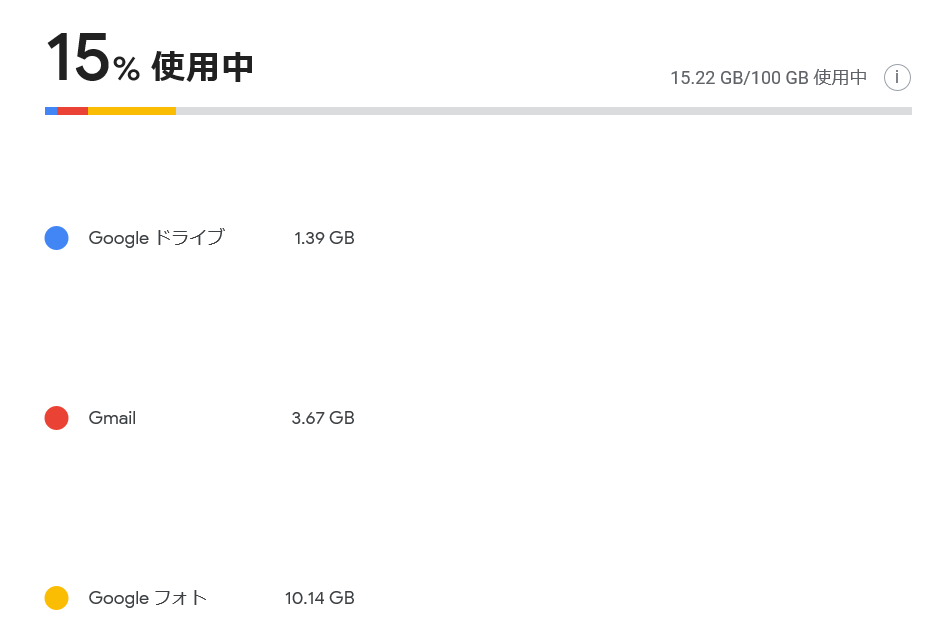
Task: Click the 15% 使用中 heading
Action: pyautogui.click(x=150, y=58)
